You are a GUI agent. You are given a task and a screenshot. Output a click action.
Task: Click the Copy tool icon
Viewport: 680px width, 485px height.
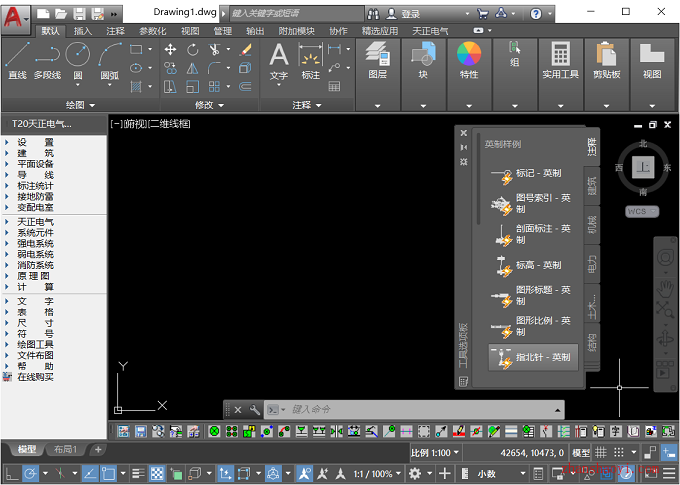170,68
